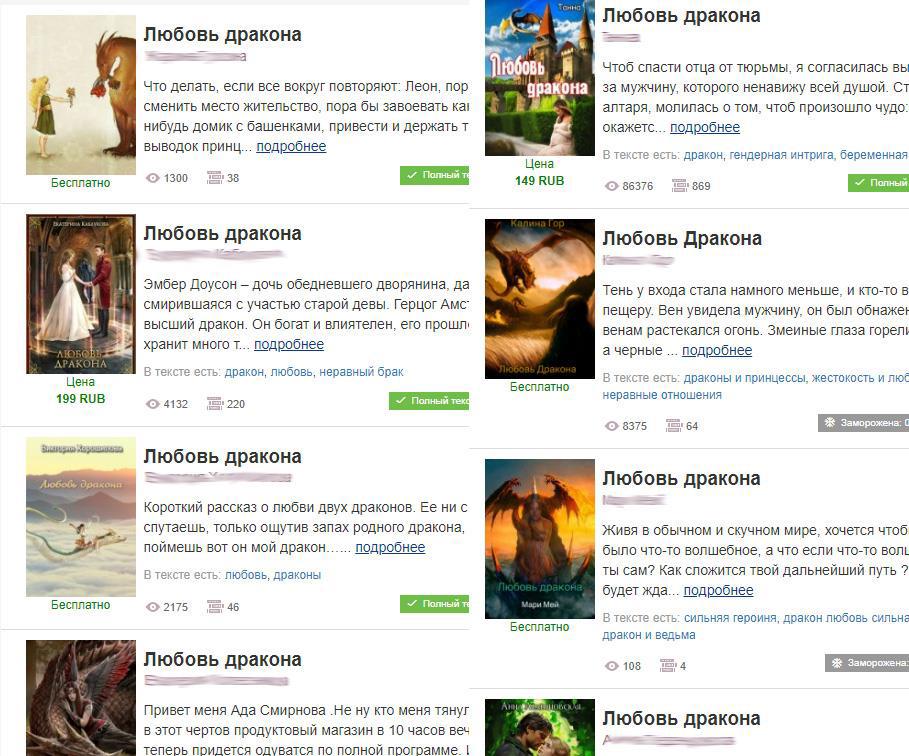The height and width of the screenshot is (756, 909).
Task: Click the views eye icon showing 1300
Action: click(x=152, y=178)
